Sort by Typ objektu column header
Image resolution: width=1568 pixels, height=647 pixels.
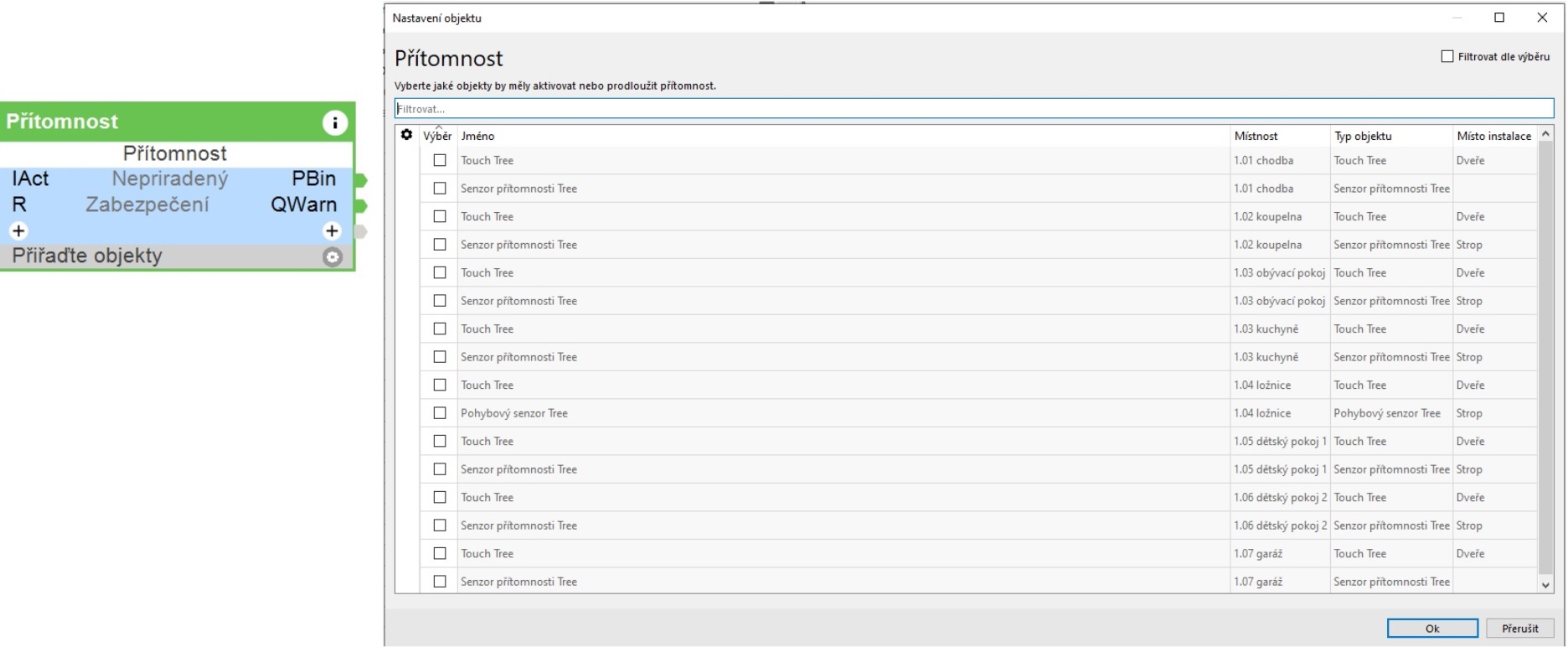coord(1363,136)
